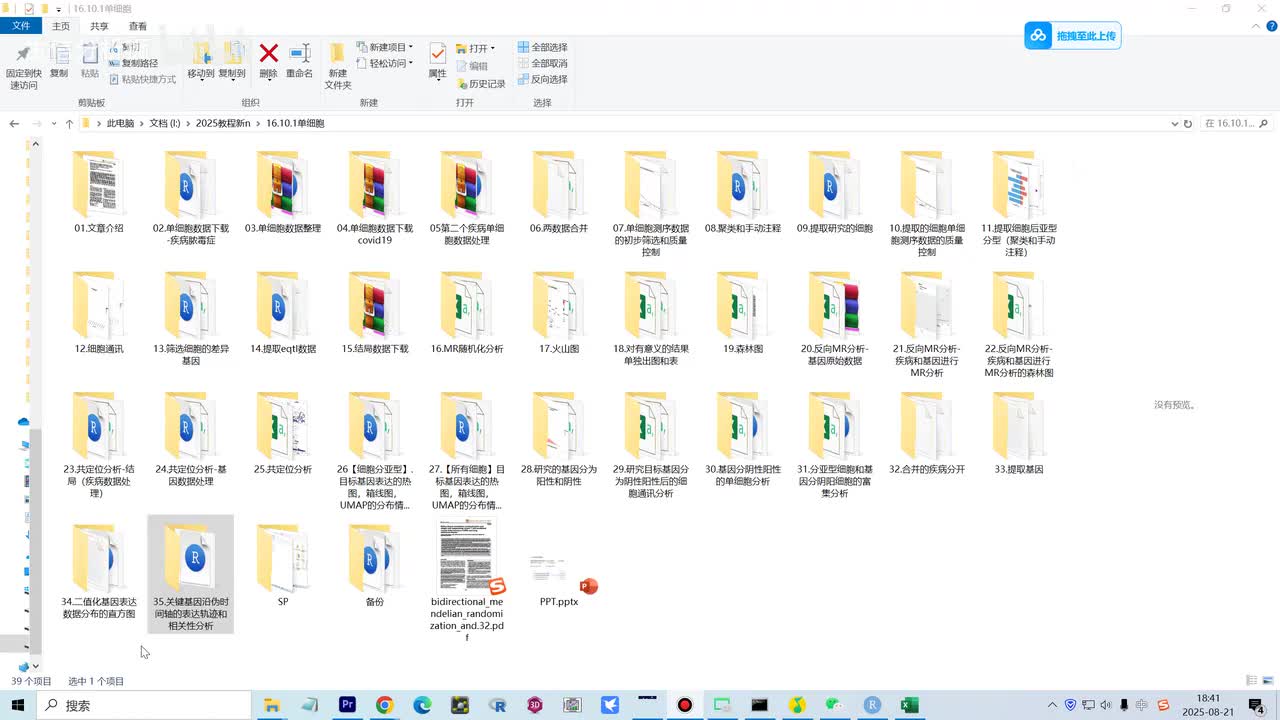Screen dimensions: 1280x720
Task: Click the 复制 copy icon in the ribbon
Action: click(59, 54)
